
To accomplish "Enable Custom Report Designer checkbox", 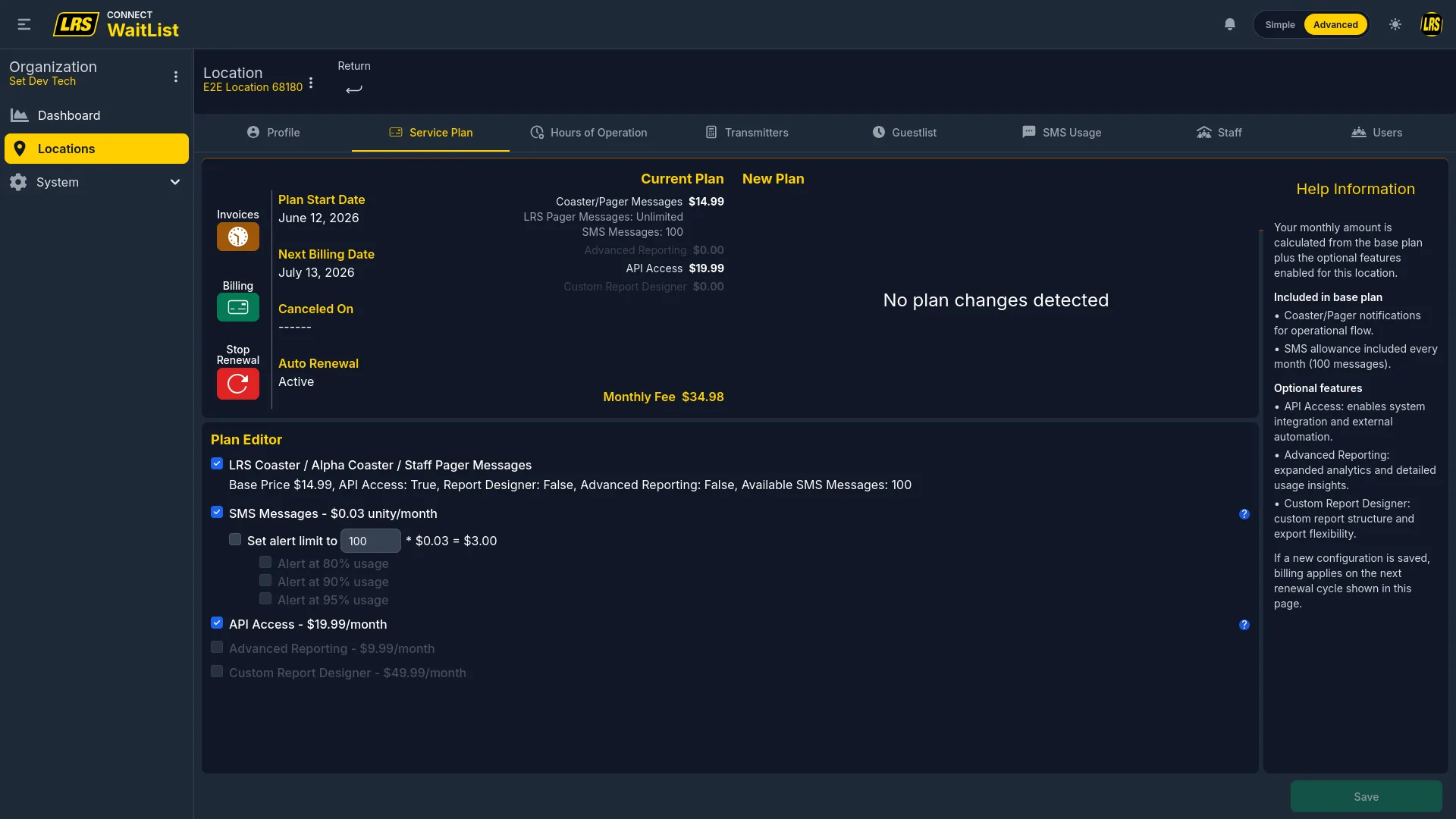I will [217, 671].
